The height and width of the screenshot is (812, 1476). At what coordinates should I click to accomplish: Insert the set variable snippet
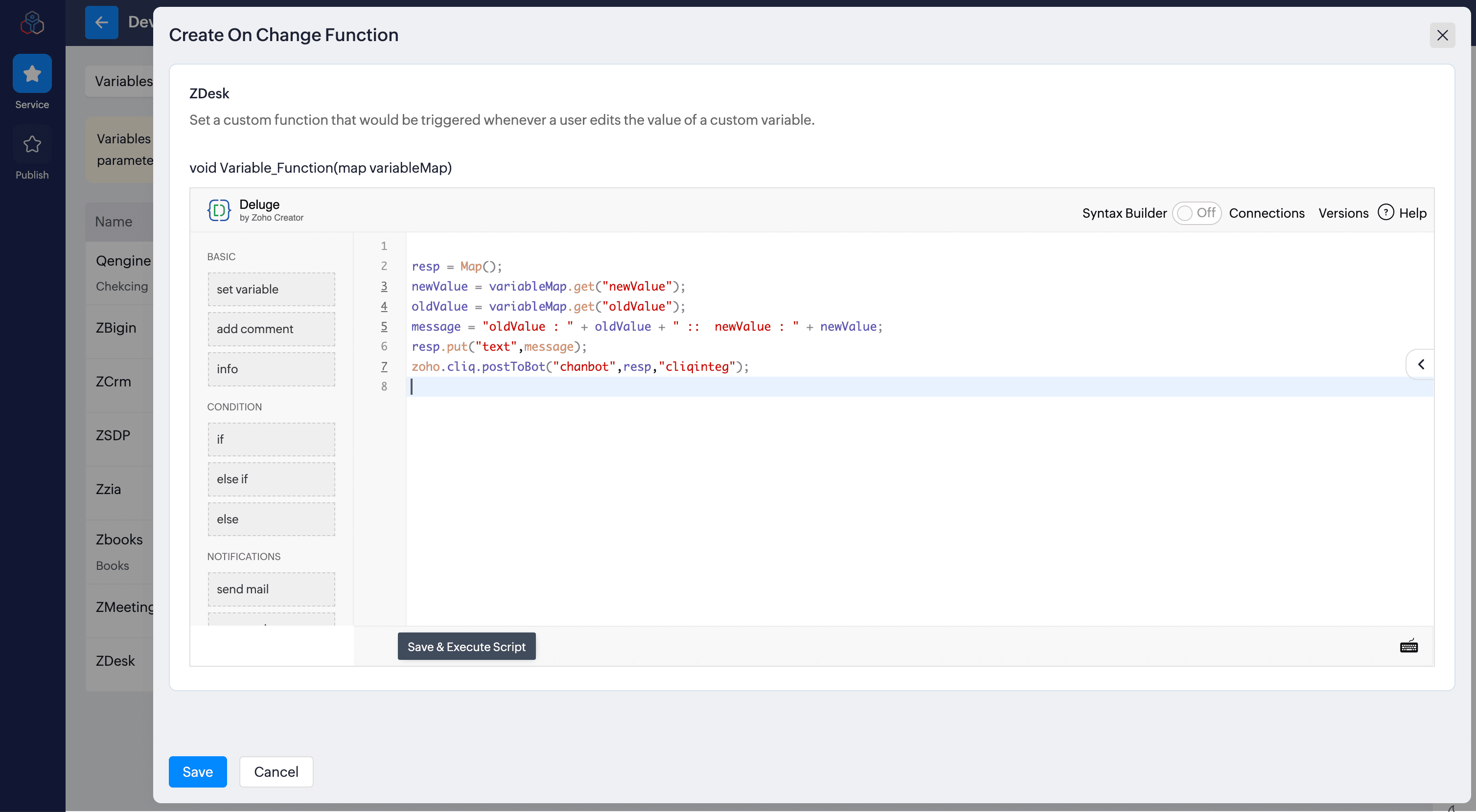271,289
